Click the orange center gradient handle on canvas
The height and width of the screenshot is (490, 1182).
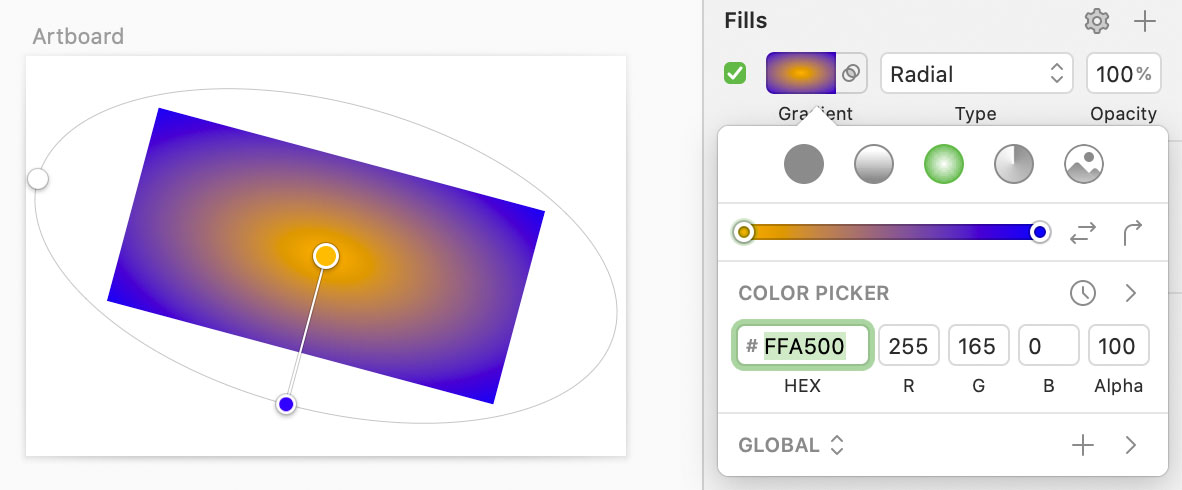point(326,256)
